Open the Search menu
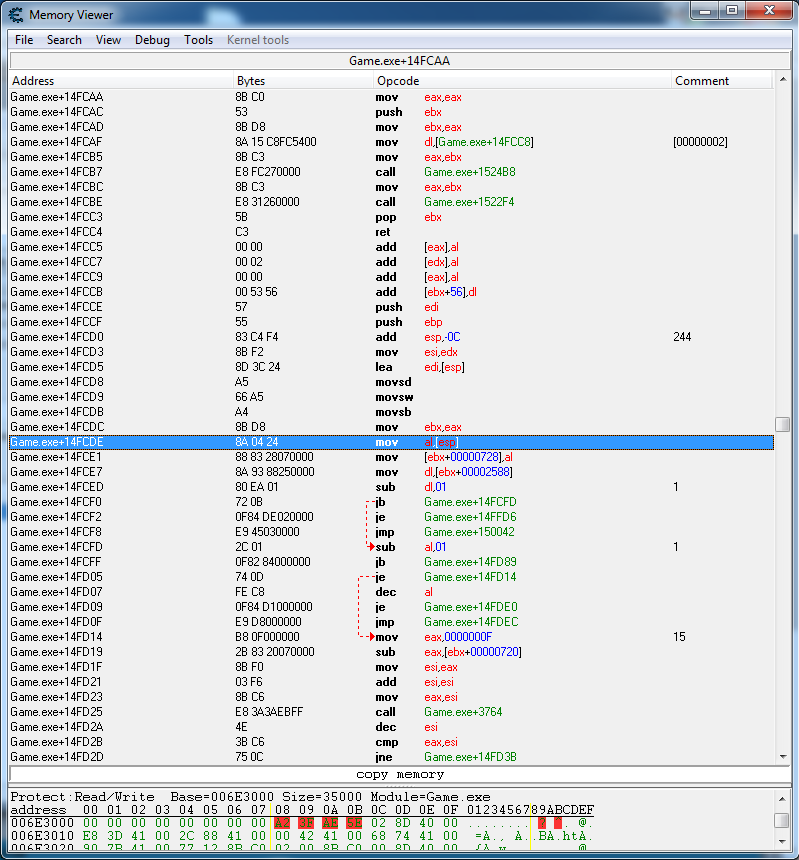799x860 pixels. click(x=64, y=40)
